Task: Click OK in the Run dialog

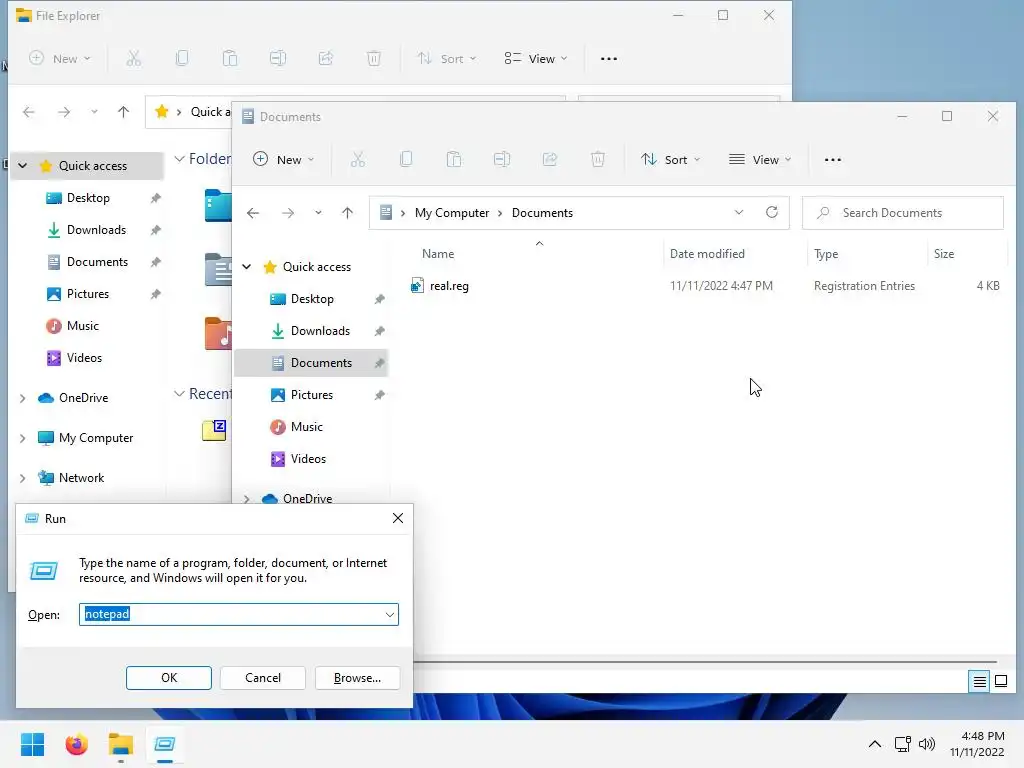Action: pos(168,678)
